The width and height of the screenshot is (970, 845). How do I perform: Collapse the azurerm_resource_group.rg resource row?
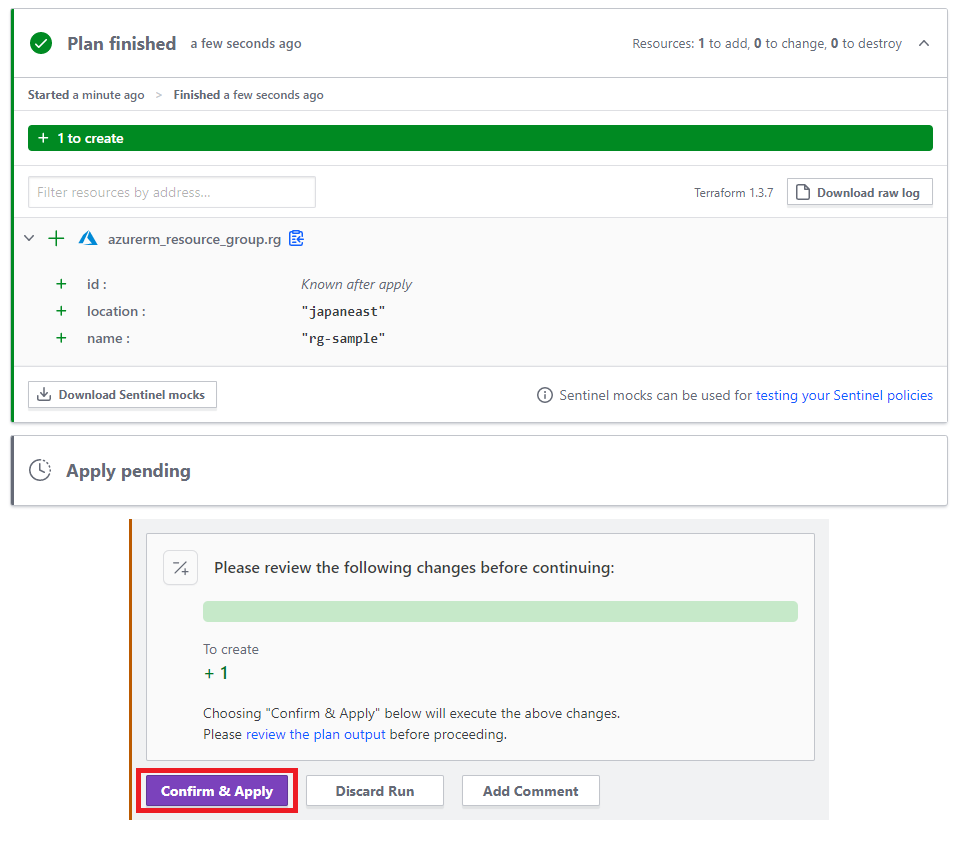29,238
